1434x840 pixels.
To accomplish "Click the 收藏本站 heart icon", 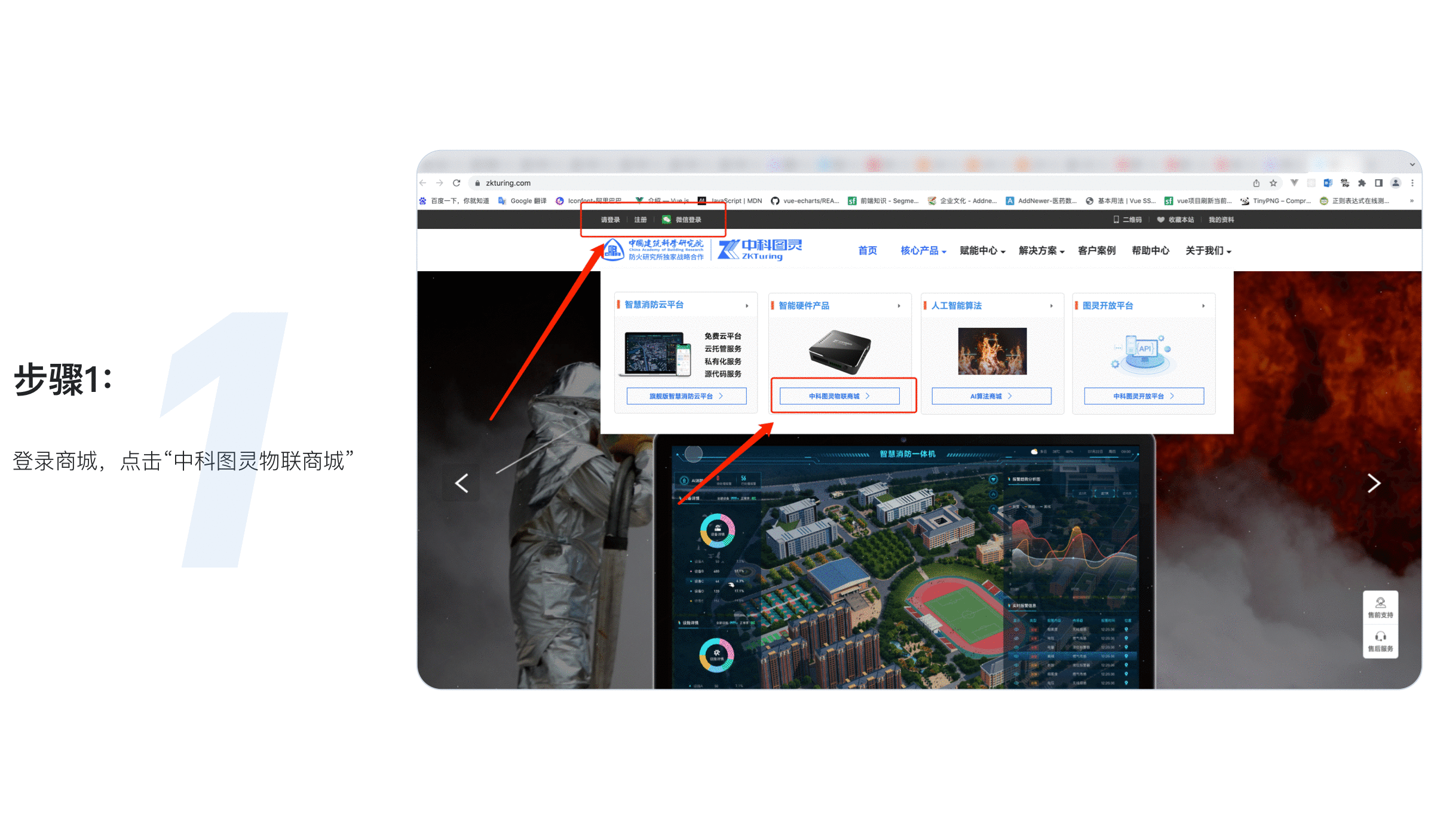I will (1161, 220).
